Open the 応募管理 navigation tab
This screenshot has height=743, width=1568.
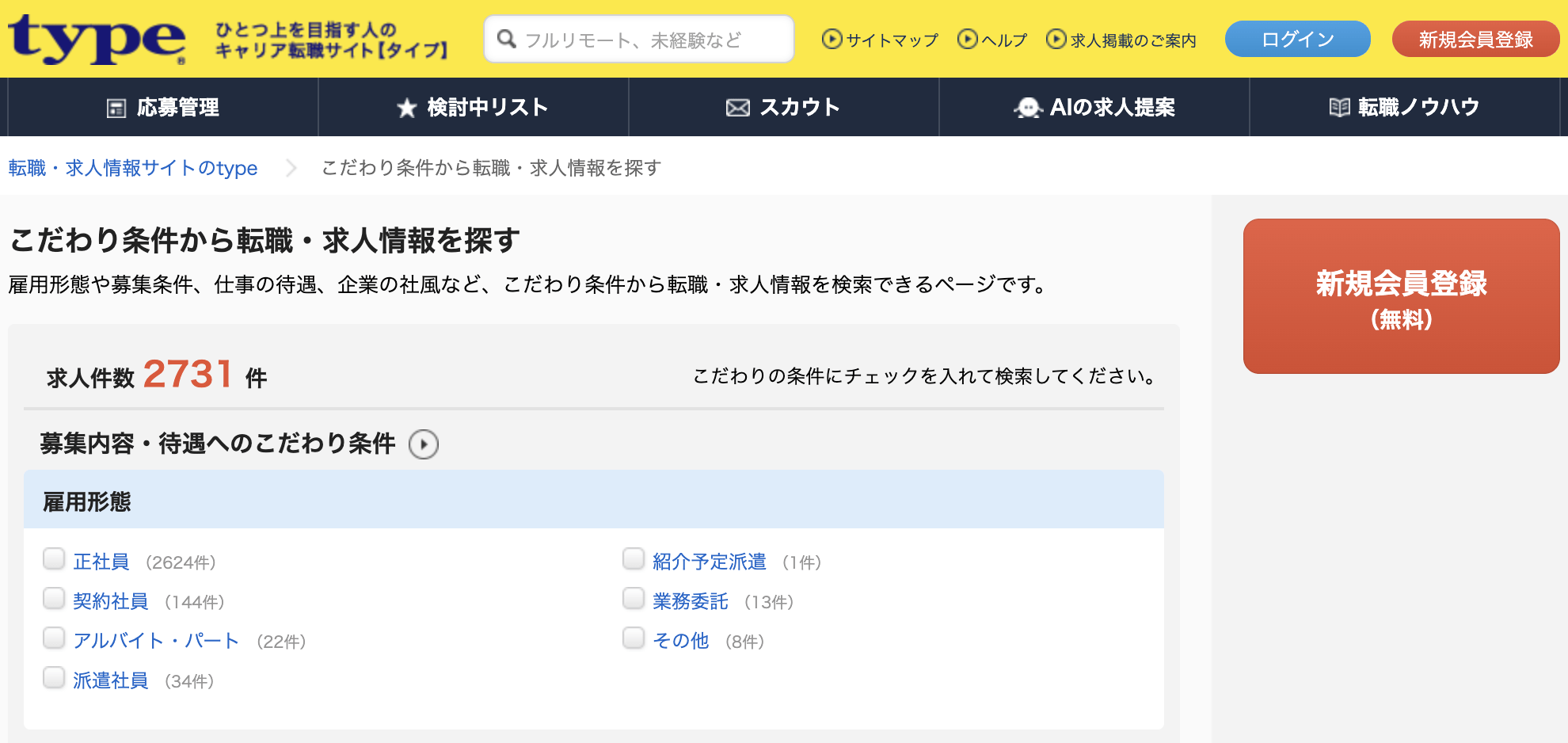(163, 107)
